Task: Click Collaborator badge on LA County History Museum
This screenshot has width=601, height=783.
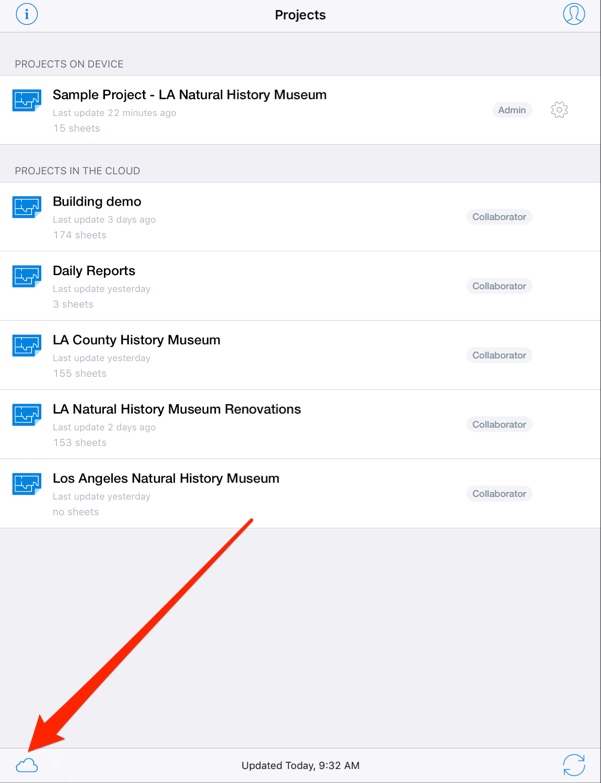Action: pyautogui.click(x=499, y=355)
